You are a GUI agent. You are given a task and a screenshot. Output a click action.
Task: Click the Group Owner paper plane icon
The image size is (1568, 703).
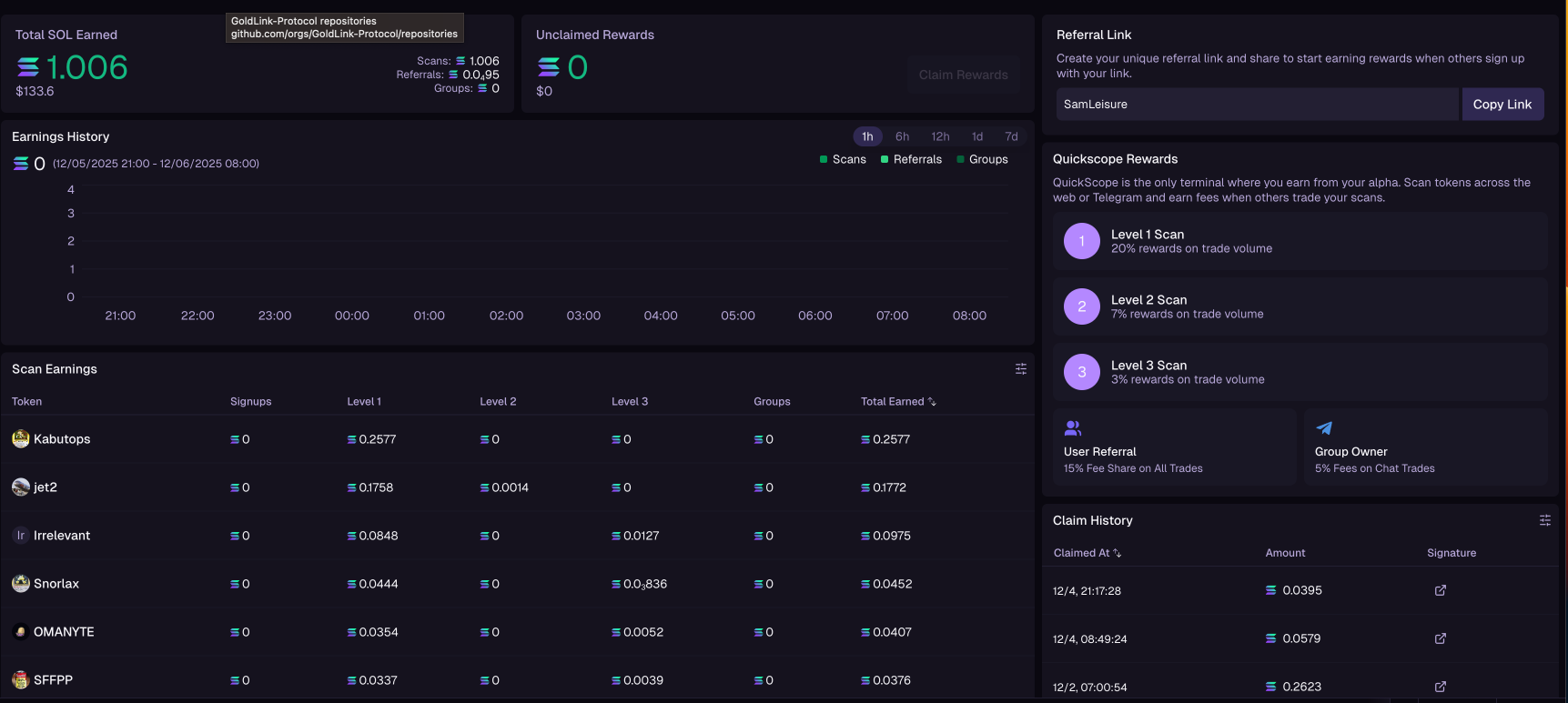pos(1324,428)
